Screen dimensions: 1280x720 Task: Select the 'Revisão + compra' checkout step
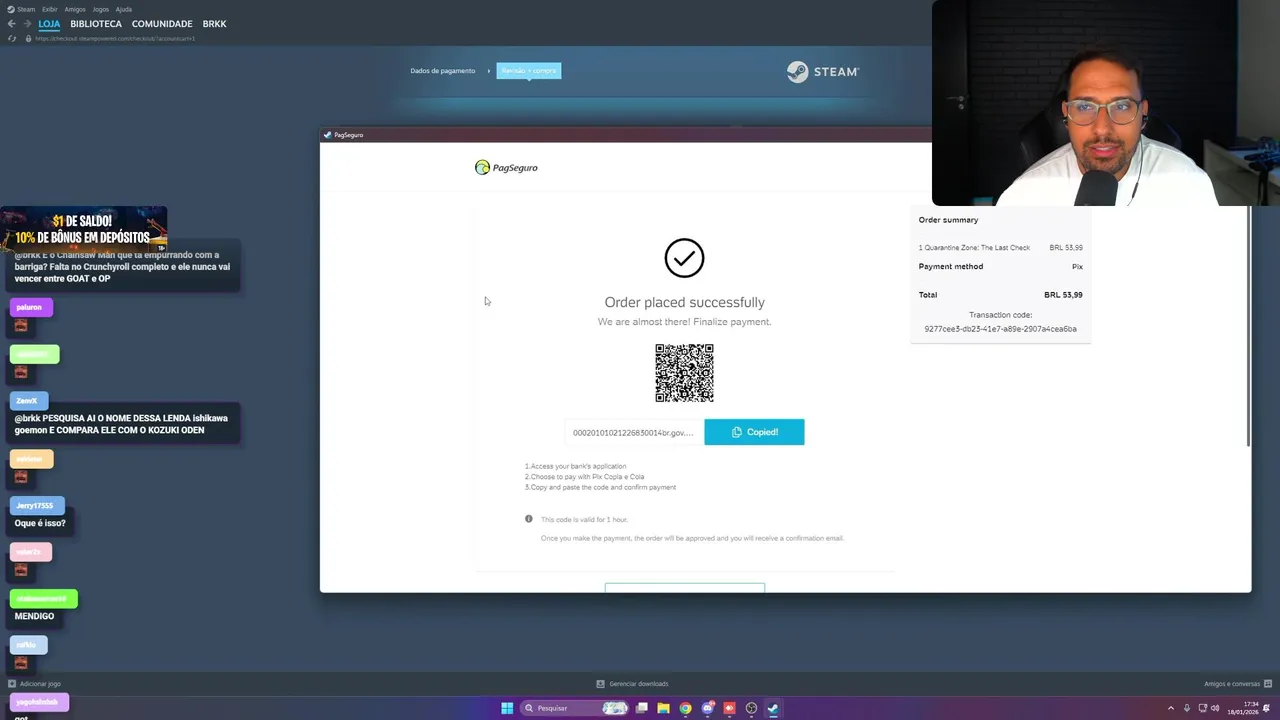[x=529, y=71]
